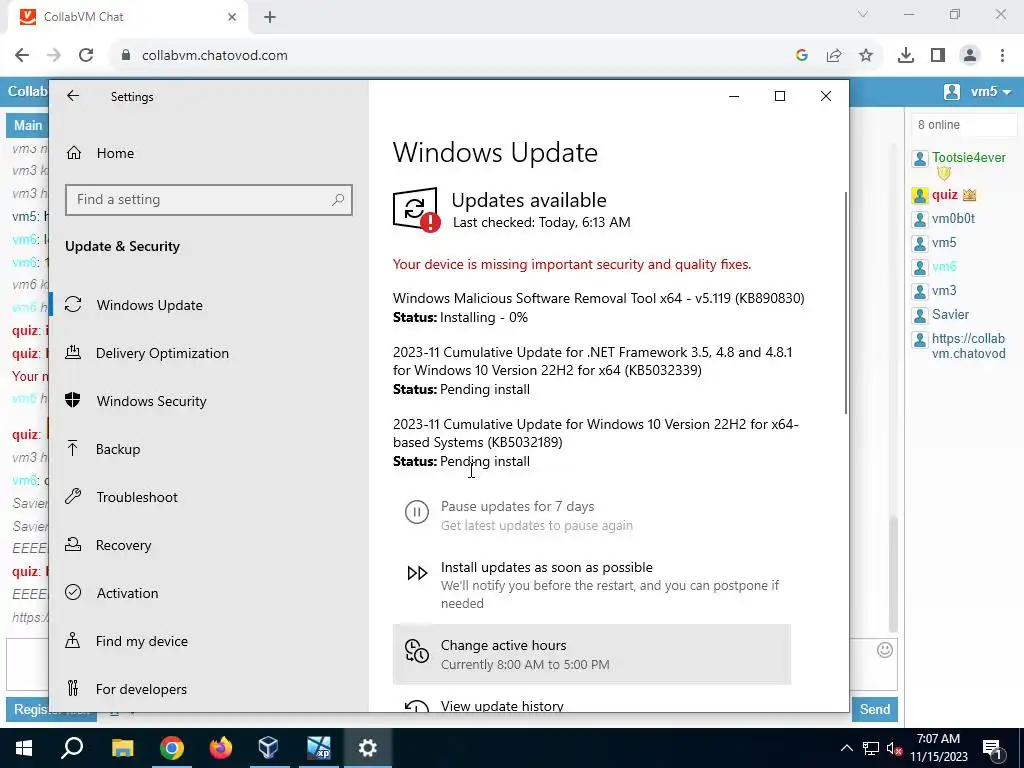Open Chrome profile avatar
The height and width of the screenshot is (768, 1024).
pos(970,56)
